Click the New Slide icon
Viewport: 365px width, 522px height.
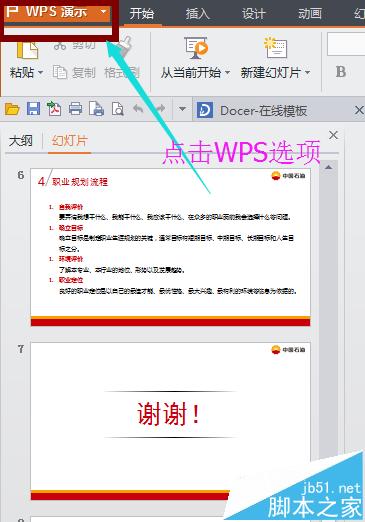coord(275,48)
